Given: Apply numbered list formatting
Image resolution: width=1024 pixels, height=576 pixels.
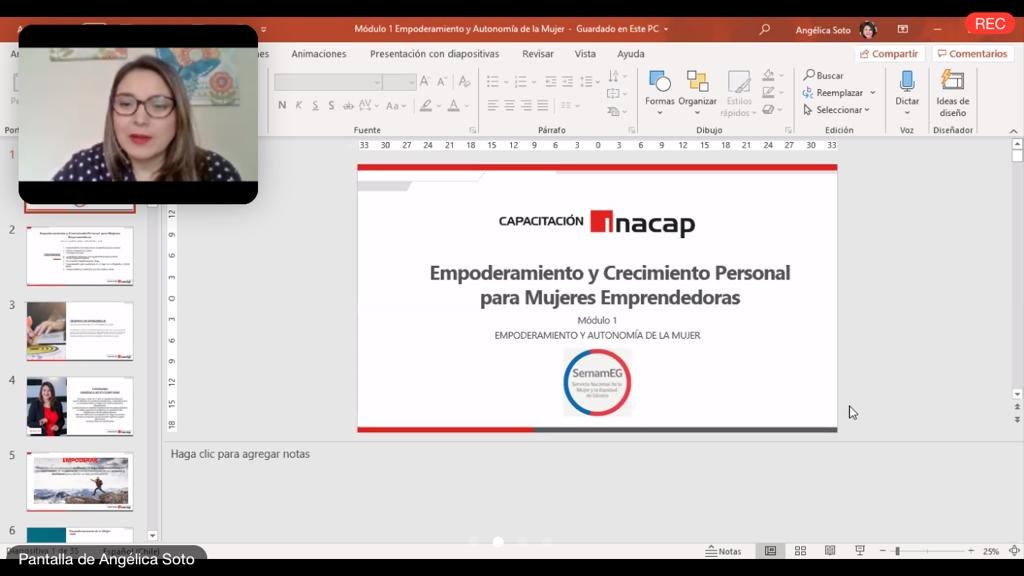Looking at the screenshot, I should coord(520,82).
